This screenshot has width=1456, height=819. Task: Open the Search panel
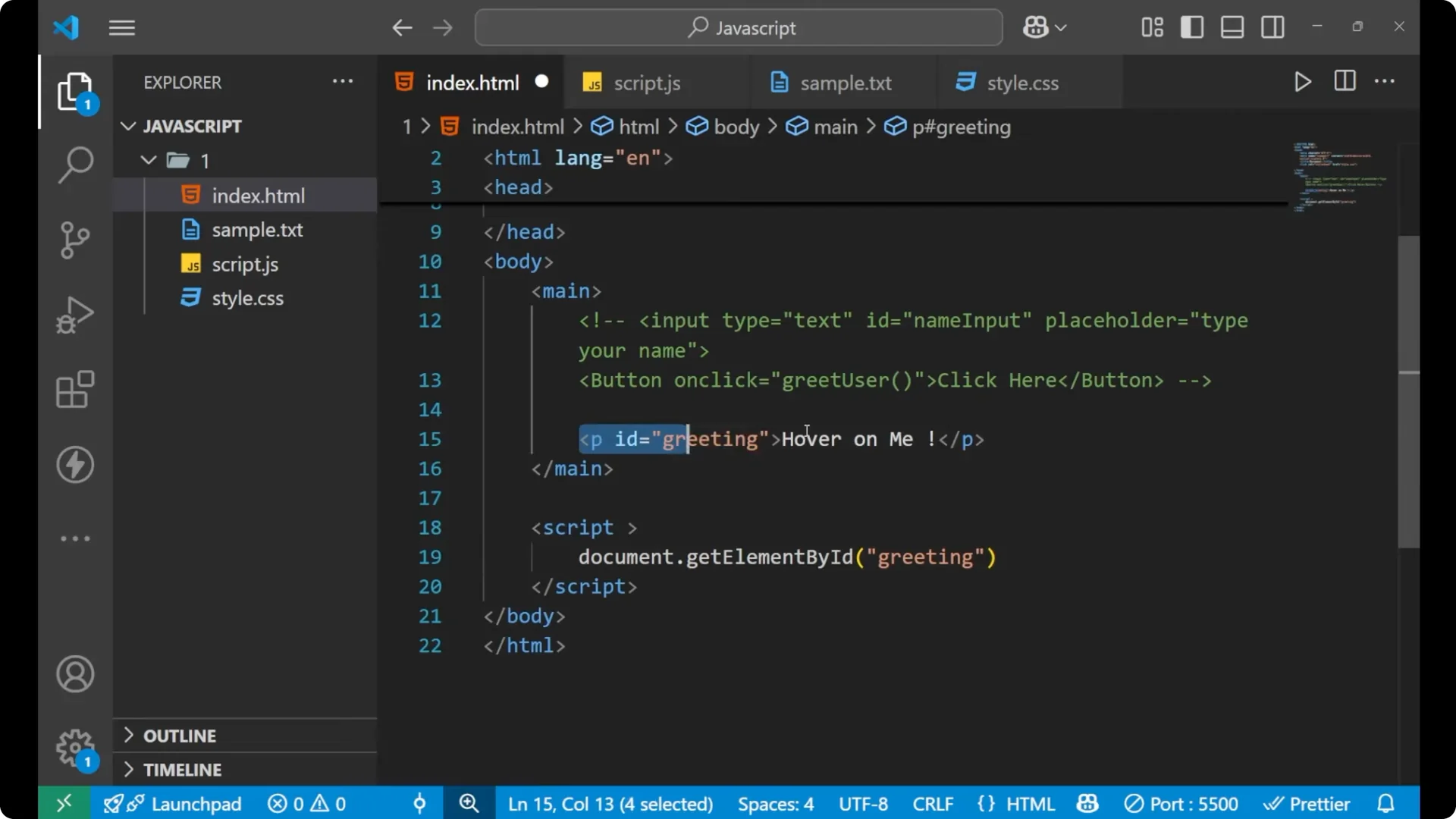tap(74, 165)
